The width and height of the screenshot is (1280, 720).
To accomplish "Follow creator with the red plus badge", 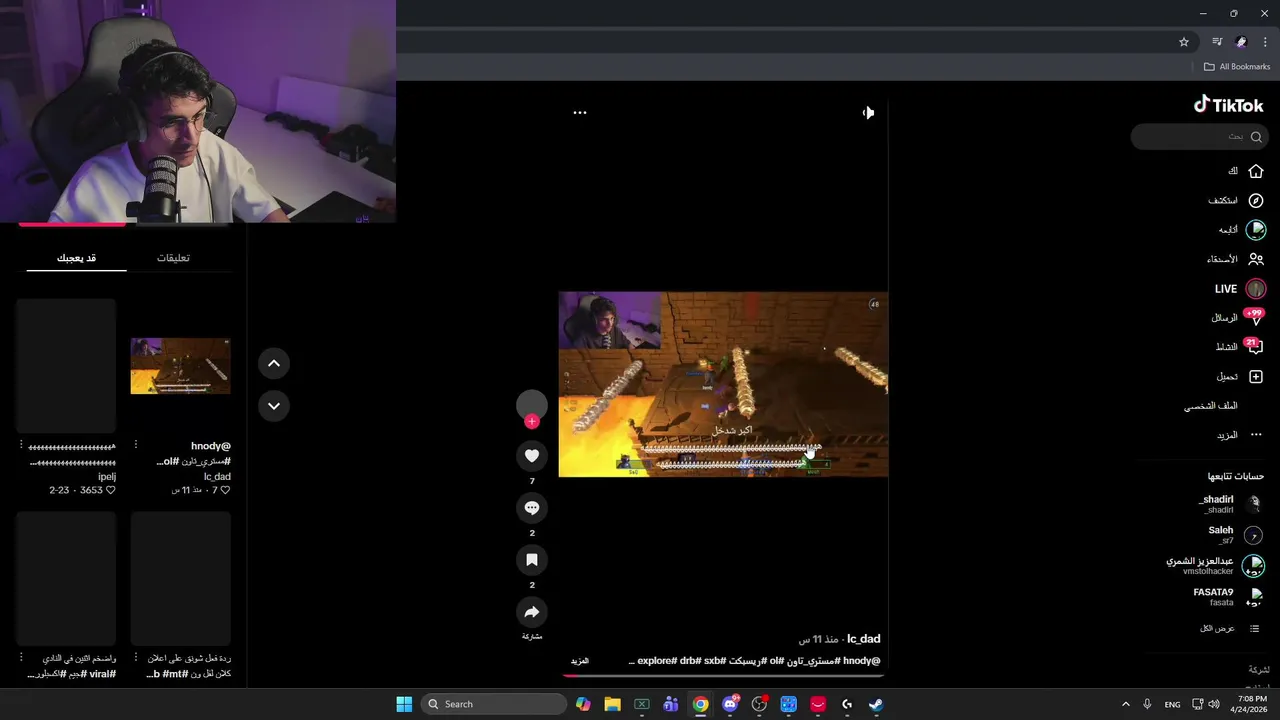I will tap(532, 422).
